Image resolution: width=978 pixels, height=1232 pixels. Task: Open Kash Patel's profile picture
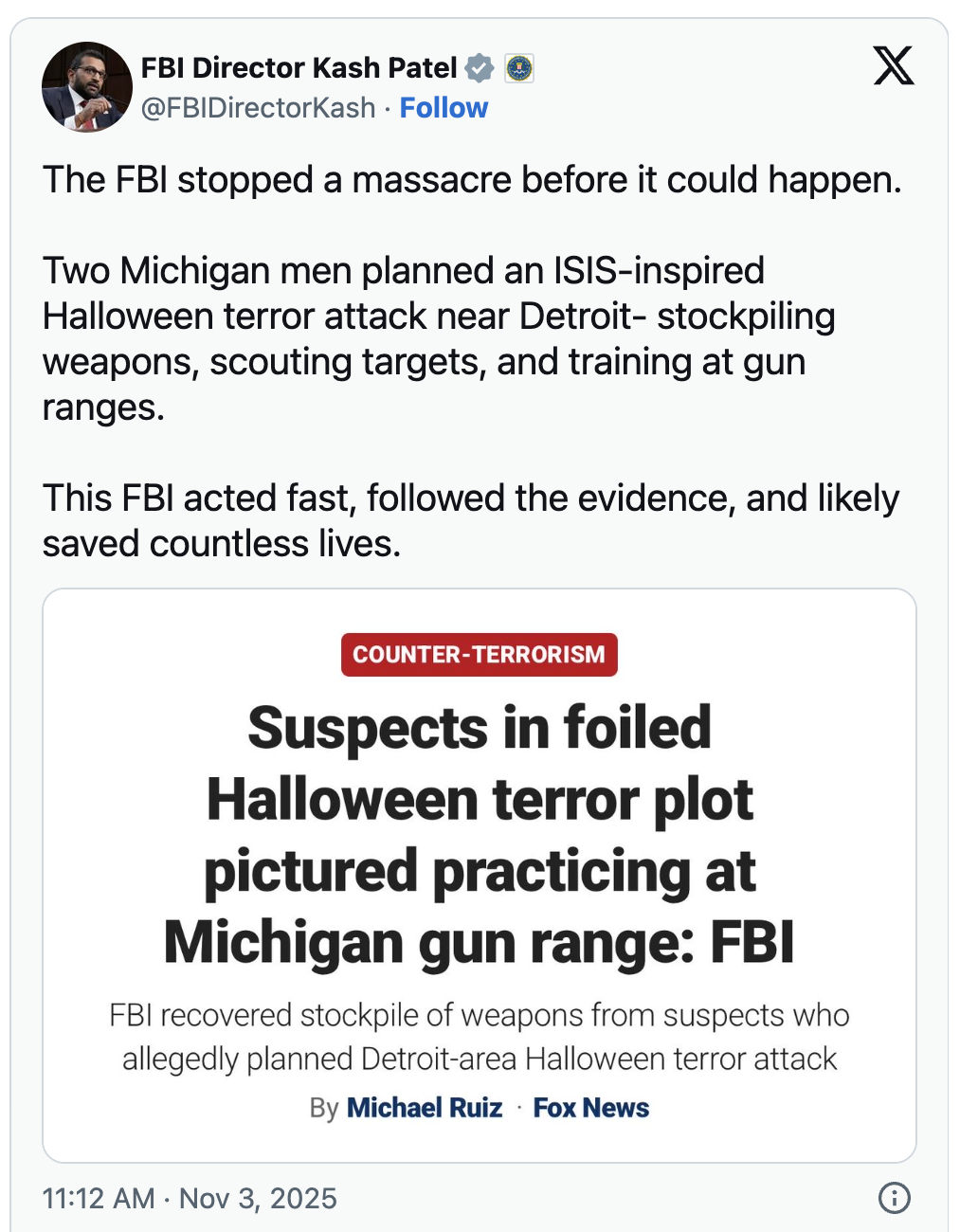87,87
